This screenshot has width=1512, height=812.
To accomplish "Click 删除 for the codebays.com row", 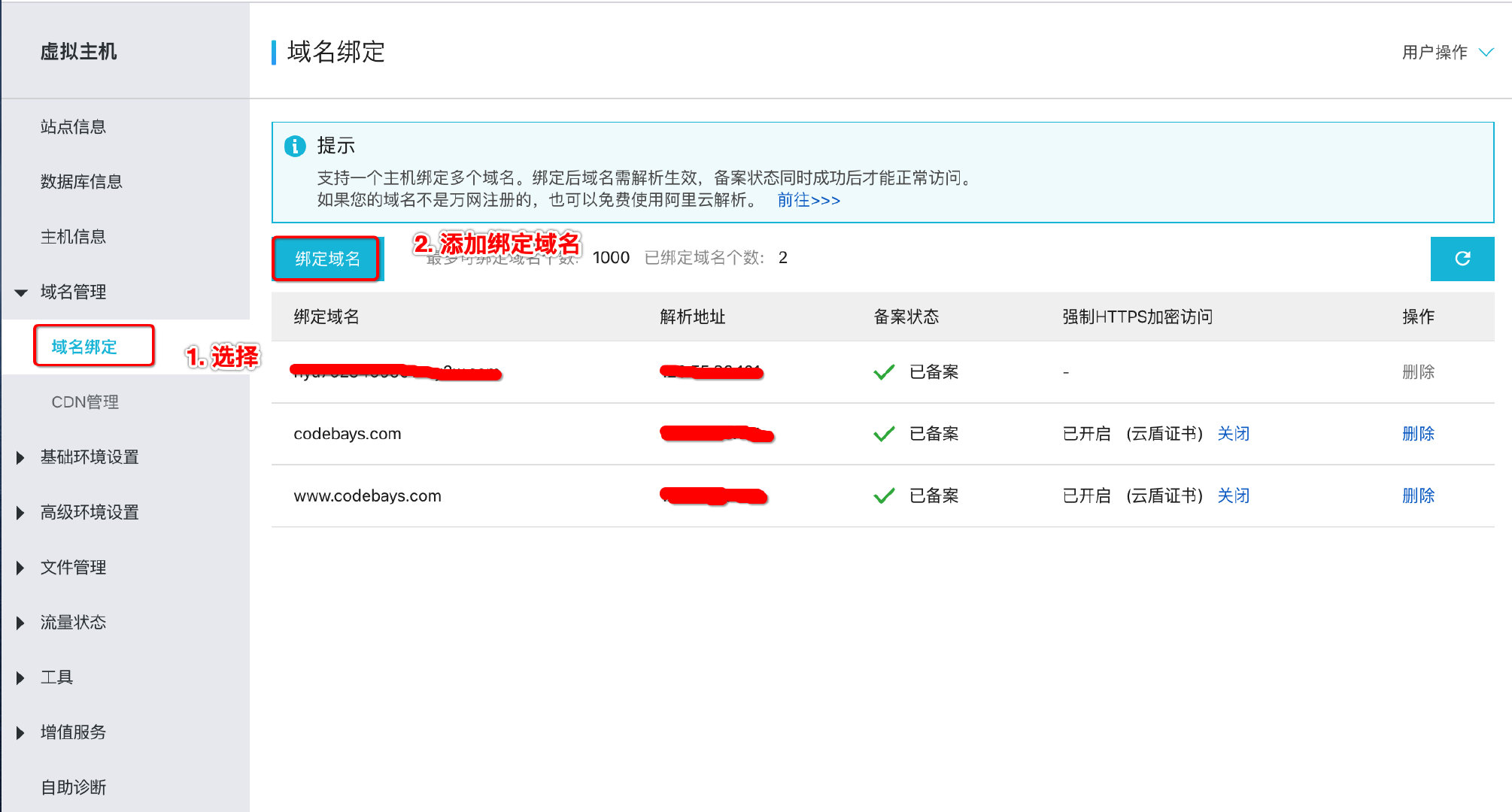I will coord(1417,433).
